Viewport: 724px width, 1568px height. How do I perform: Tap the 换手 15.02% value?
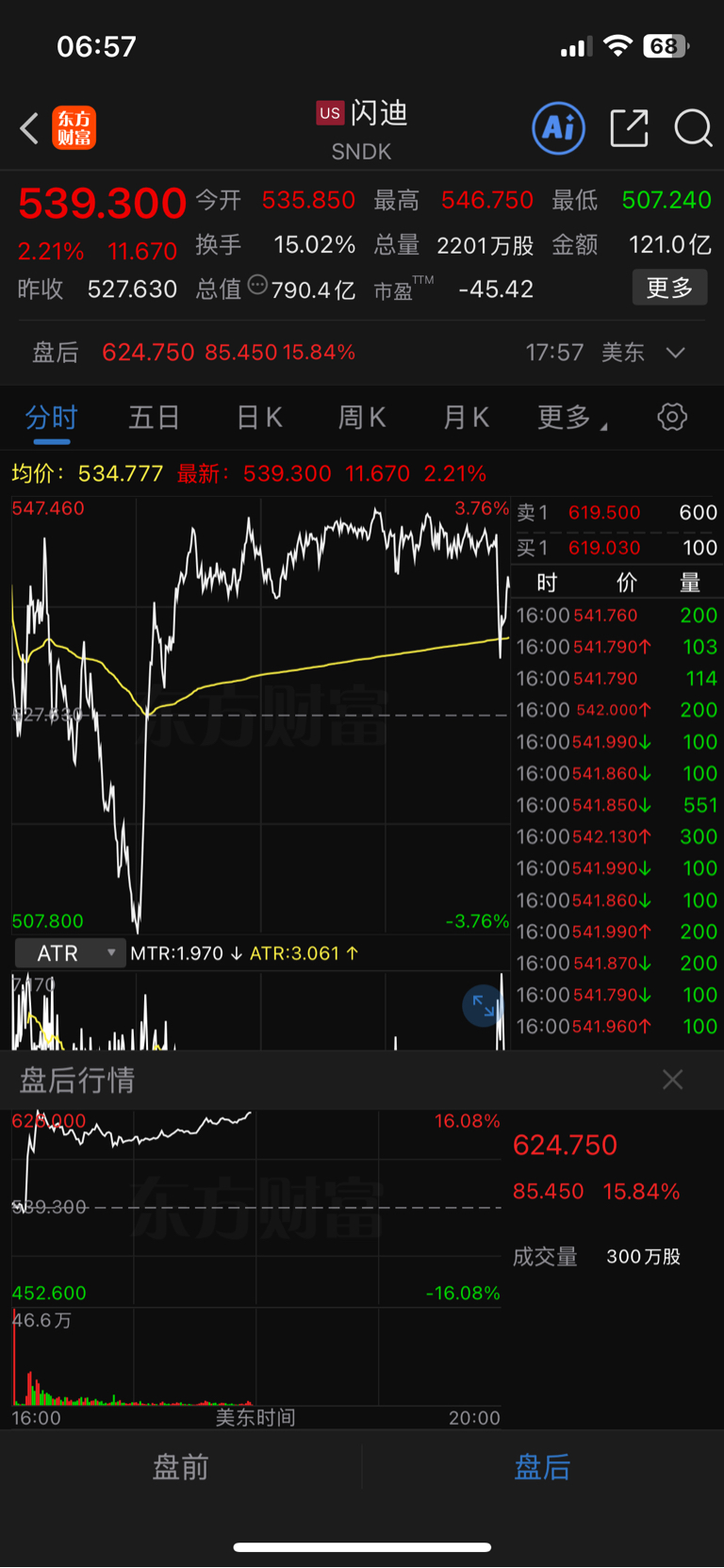[314, 245]
